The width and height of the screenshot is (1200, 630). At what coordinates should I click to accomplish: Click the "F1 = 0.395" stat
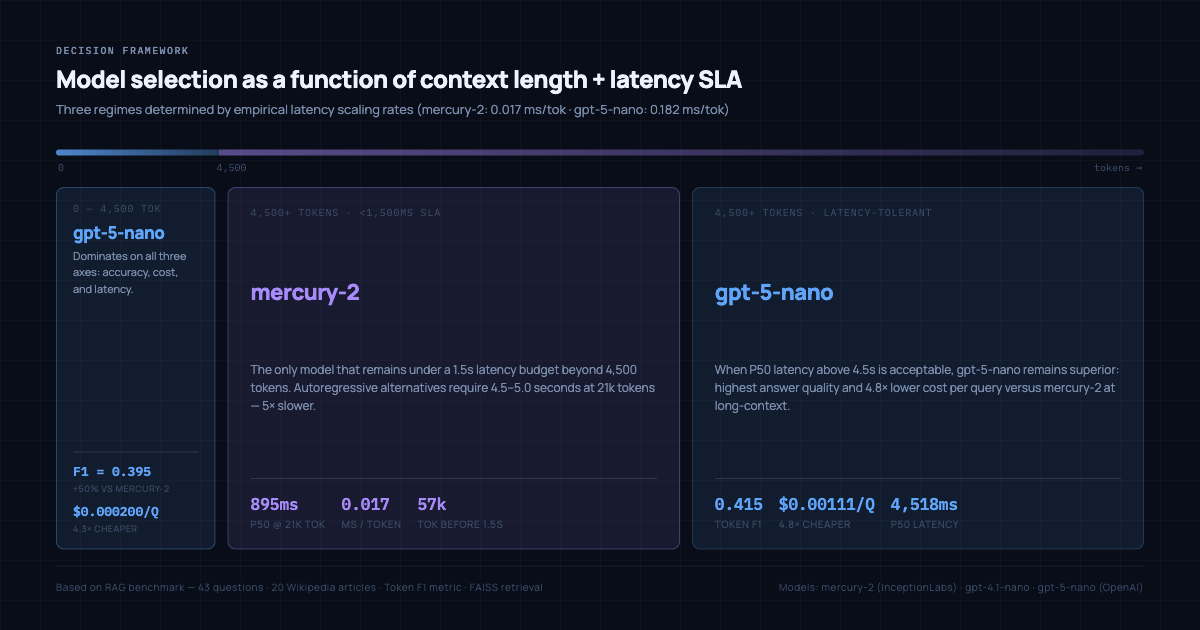click(112, 471)
